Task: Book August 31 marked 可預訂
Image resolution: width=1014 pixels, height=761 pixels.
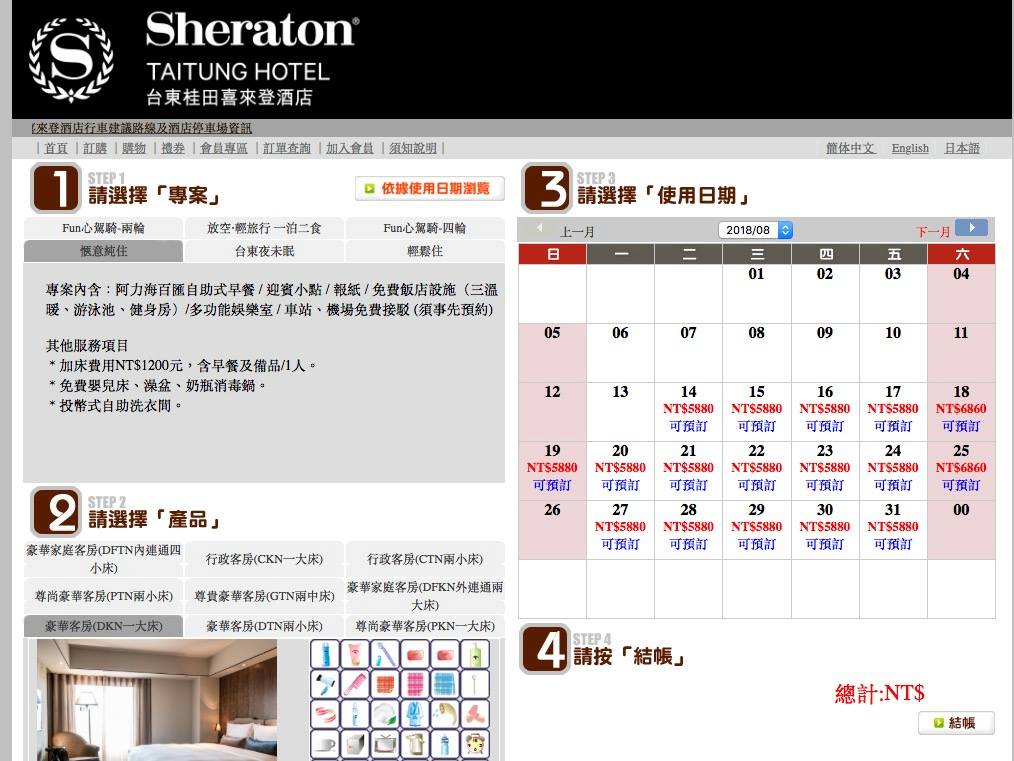Action: coord(892,544)
